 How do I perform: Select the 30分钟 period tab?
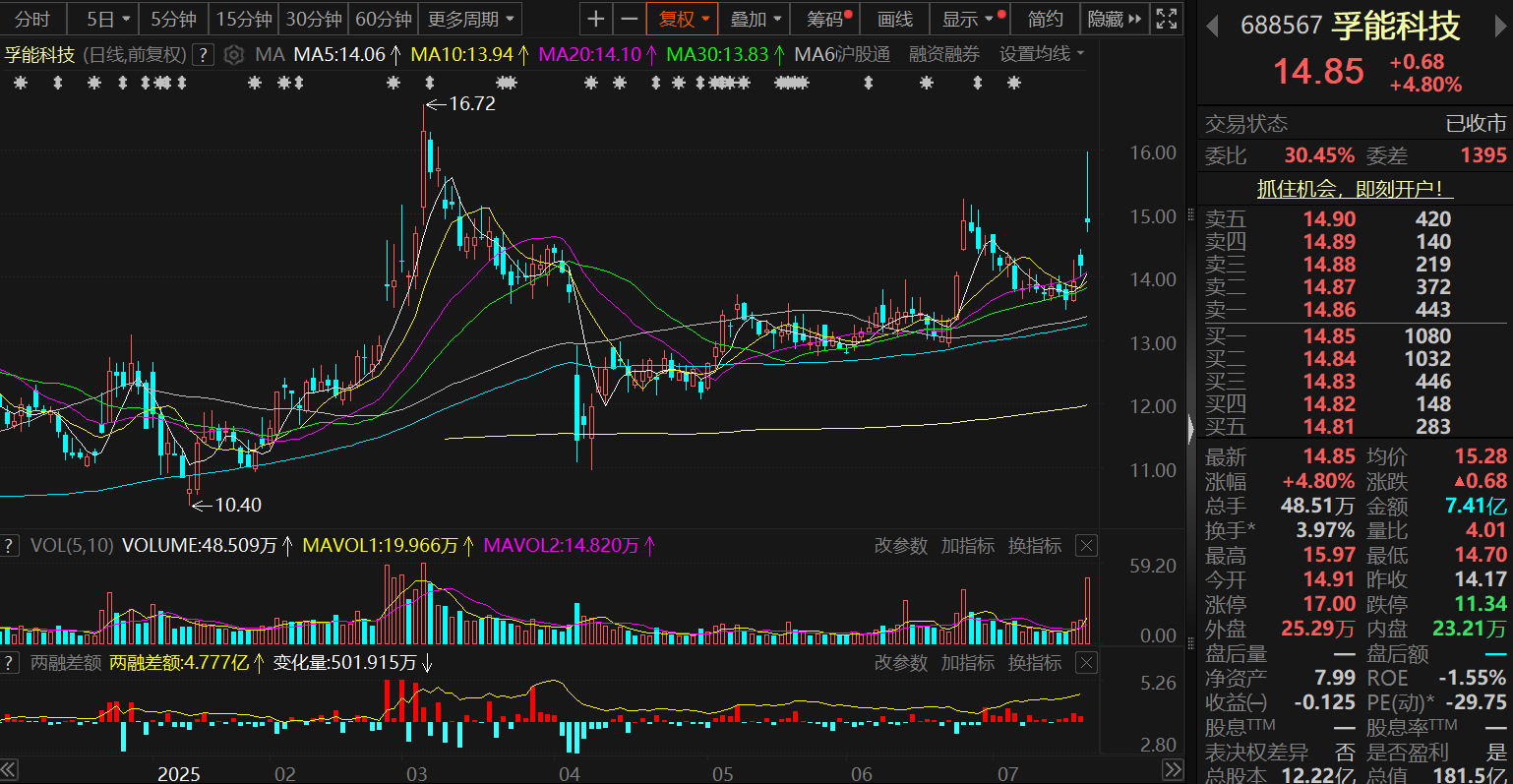(314, 19)
